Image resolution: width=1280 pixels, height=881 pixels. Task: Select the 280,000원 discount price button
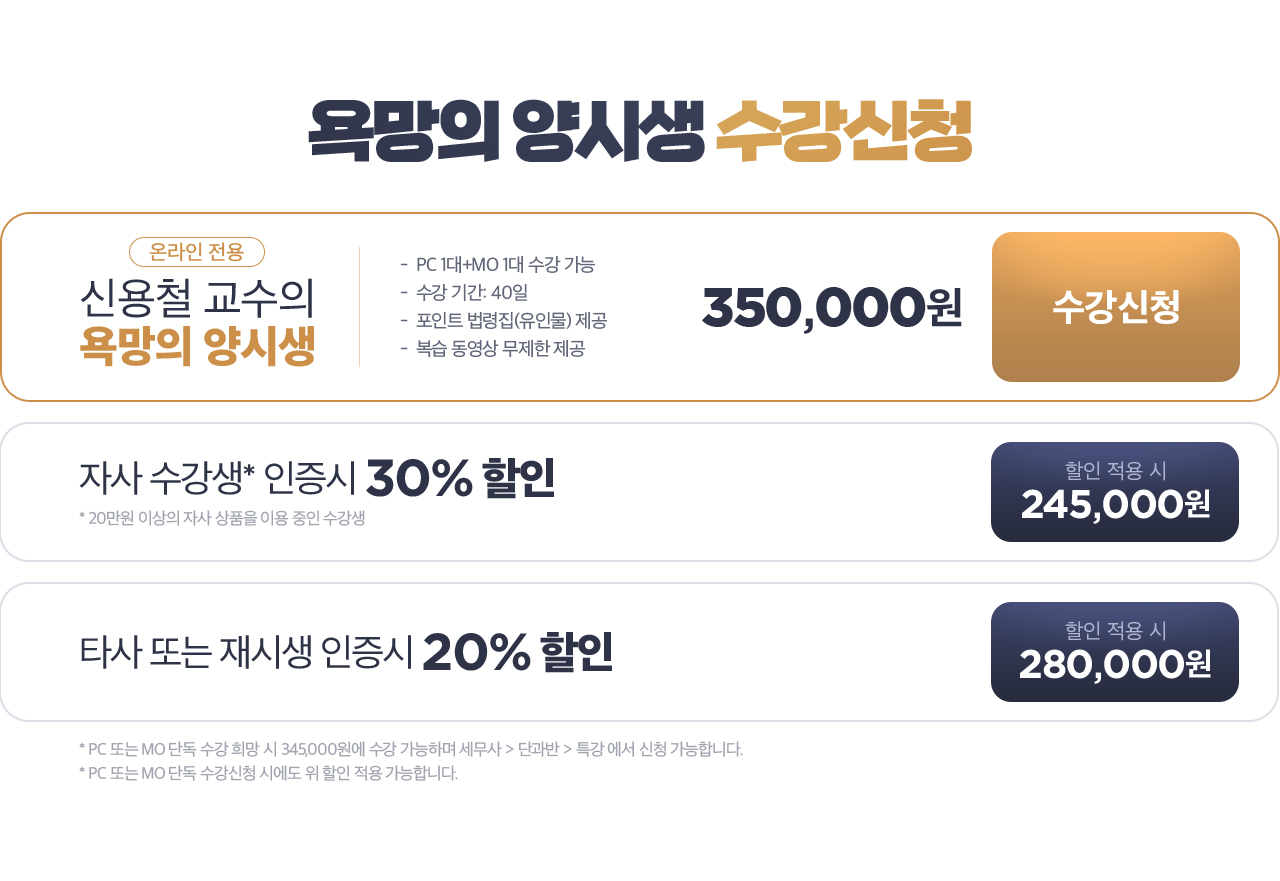click(x=1115, y=652)
